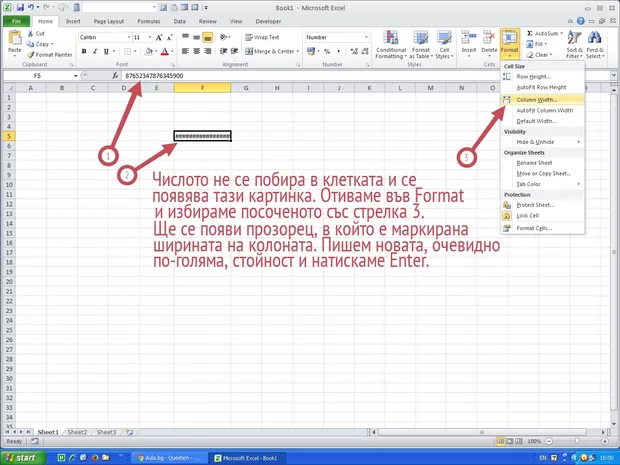Open the File tab
The width and height of the screenshot is (620, 465).
click(x=17, y=21)
